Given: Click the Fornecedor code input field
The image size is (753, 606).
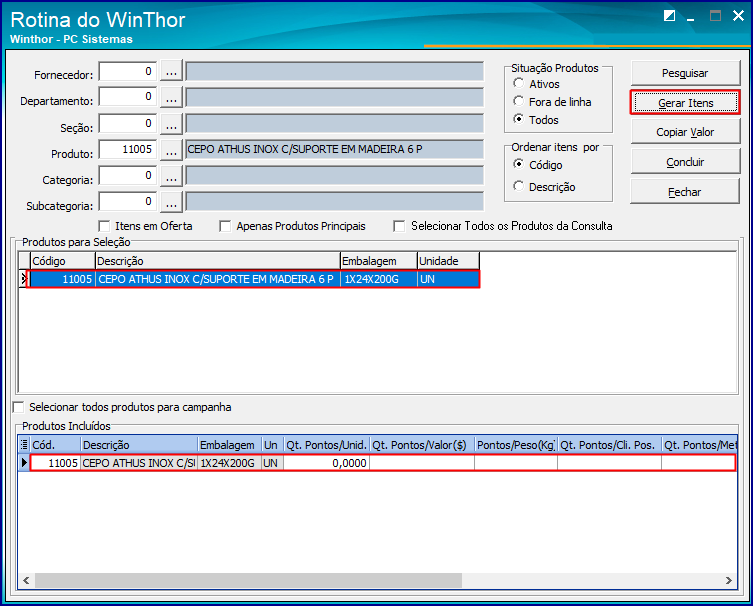Looking at the screenshot, I should (128, 72).
